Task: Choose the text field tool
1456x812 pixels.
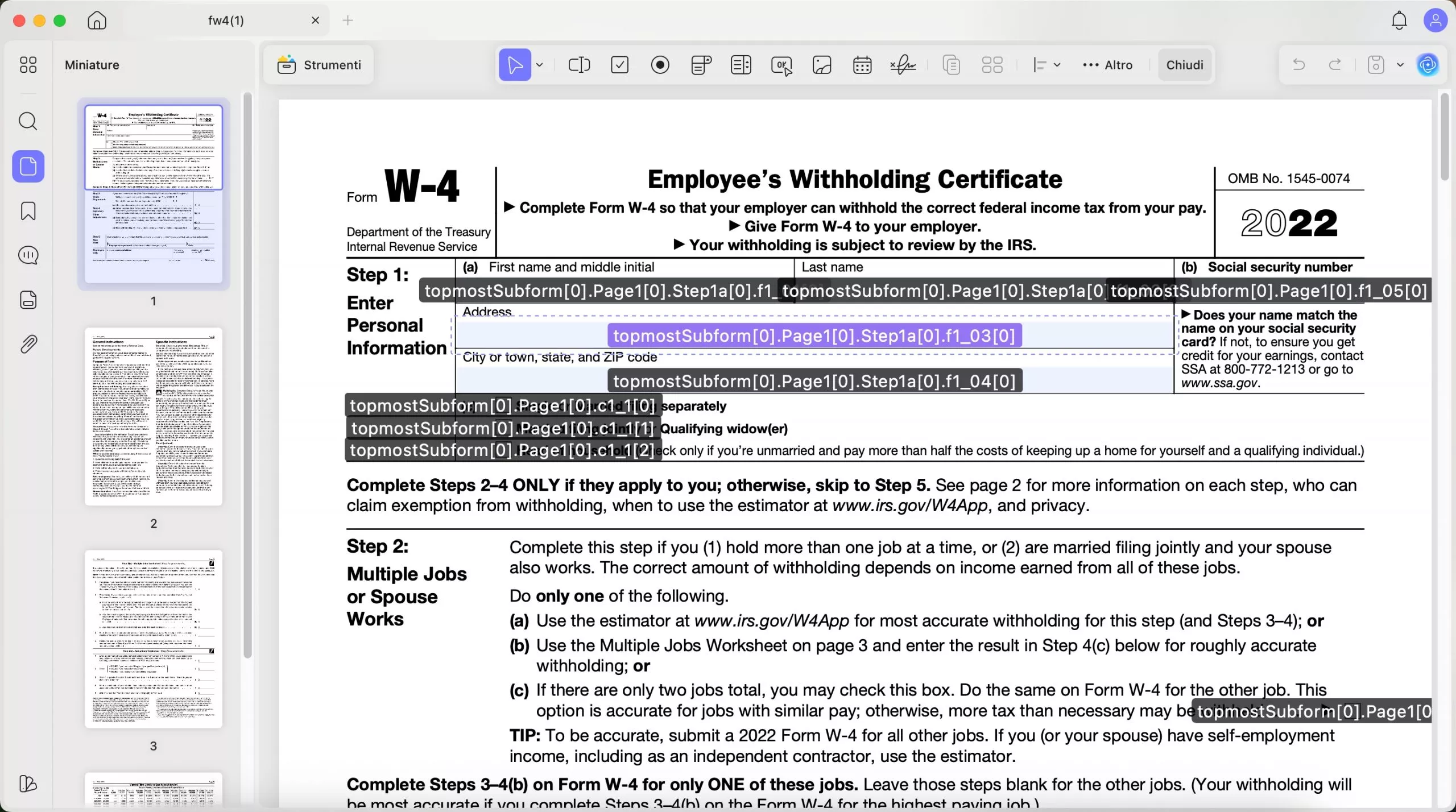Action: click(579, 65)
